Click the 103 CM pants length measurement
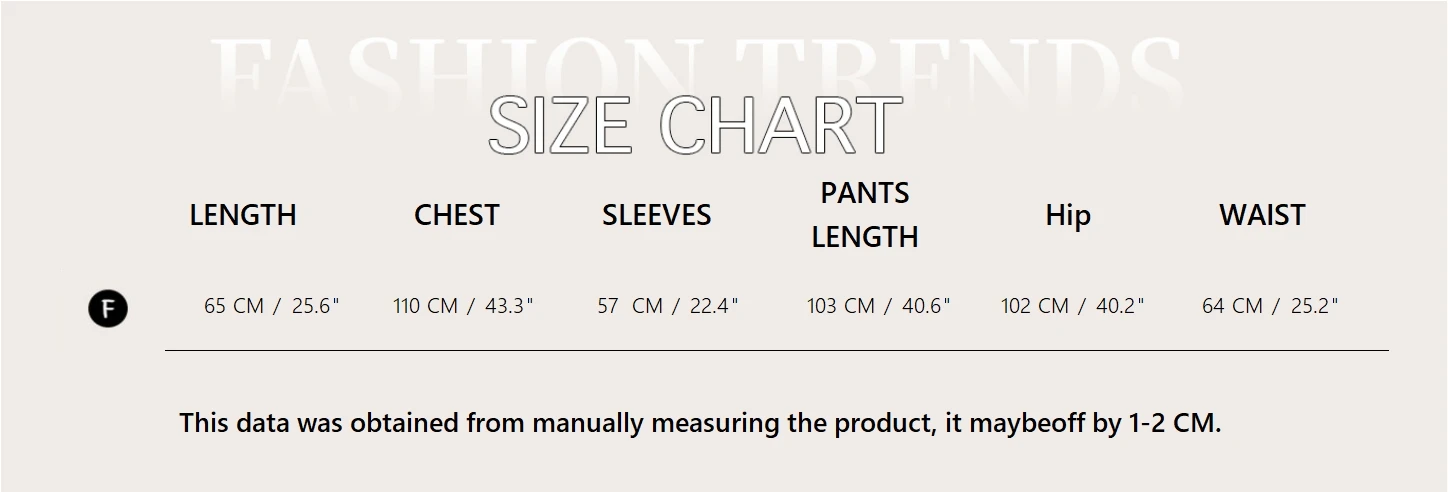Image resolution: width=1448 pixels, height=492 pixels. click(840, 306)
